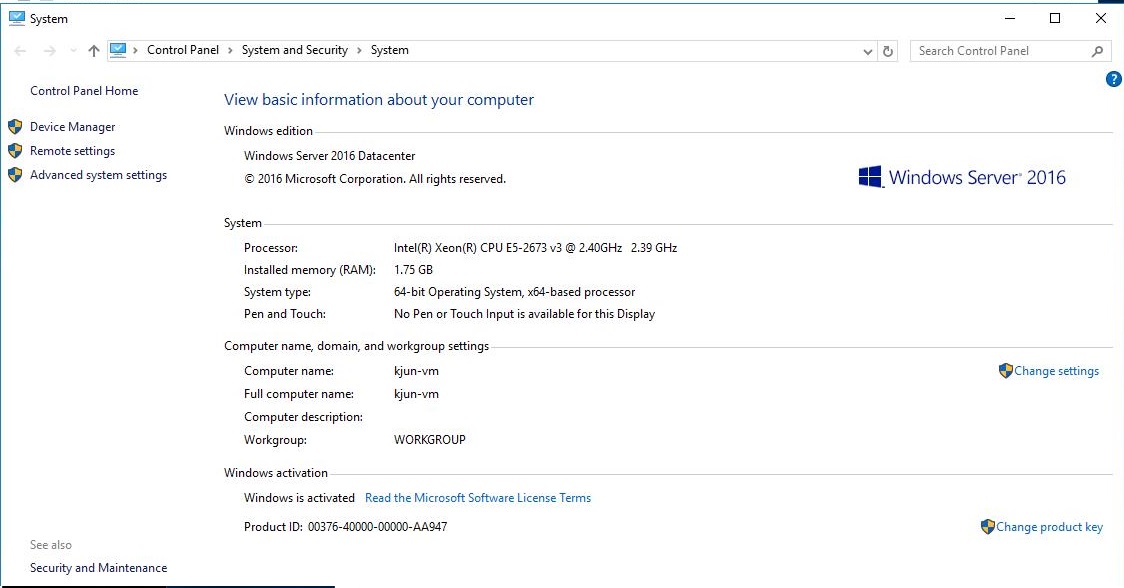Viewport: 1124px width, 588px height.
Task: Go to Control Panel Home
Action: pyautogui.click(x=84, y=91)
